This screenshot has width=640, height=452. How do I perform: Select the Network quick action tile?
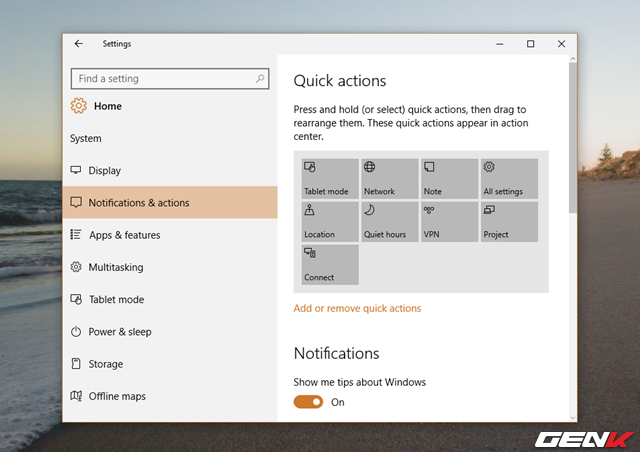coord(390,179)
